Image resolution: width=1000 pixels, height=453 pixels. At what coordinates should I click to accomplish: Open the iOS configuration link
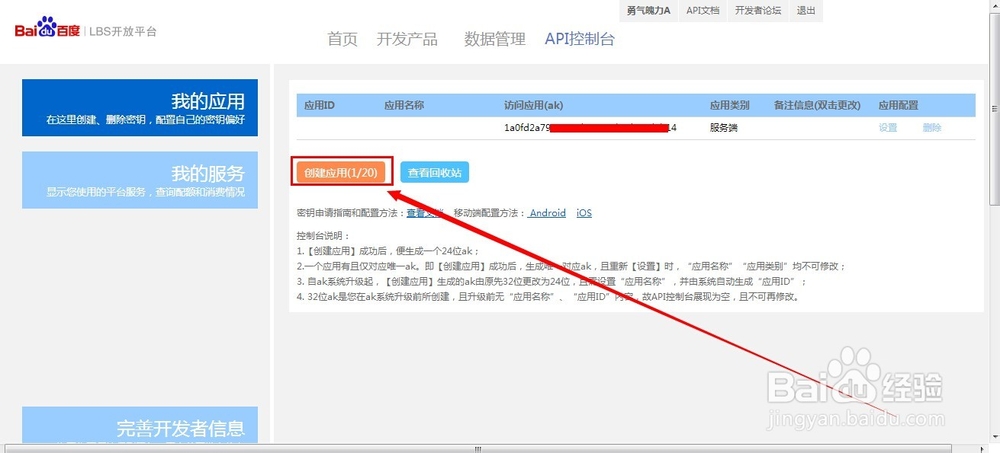pos(584,213)
